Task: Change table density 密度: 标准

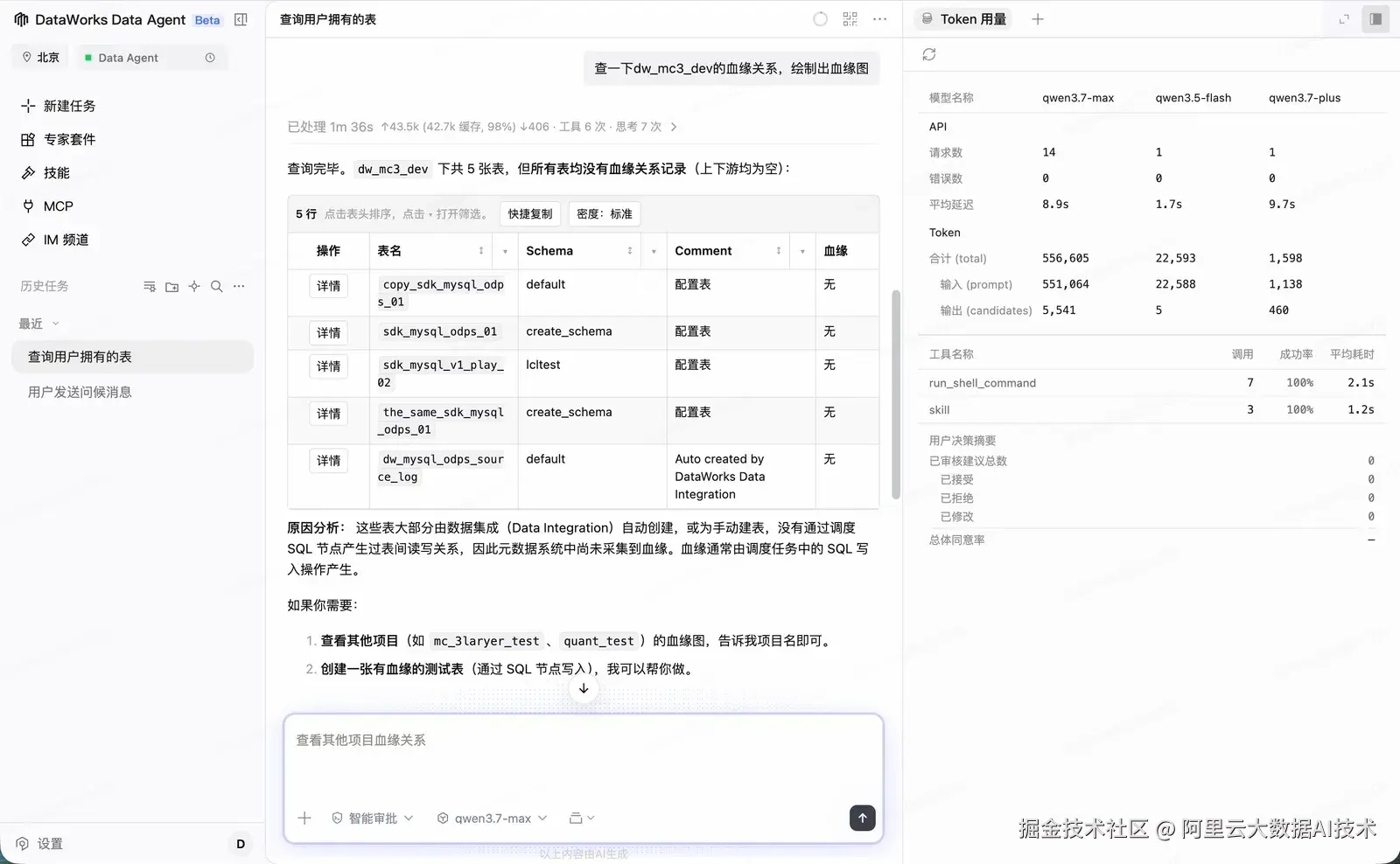Action: coord(604,214)
